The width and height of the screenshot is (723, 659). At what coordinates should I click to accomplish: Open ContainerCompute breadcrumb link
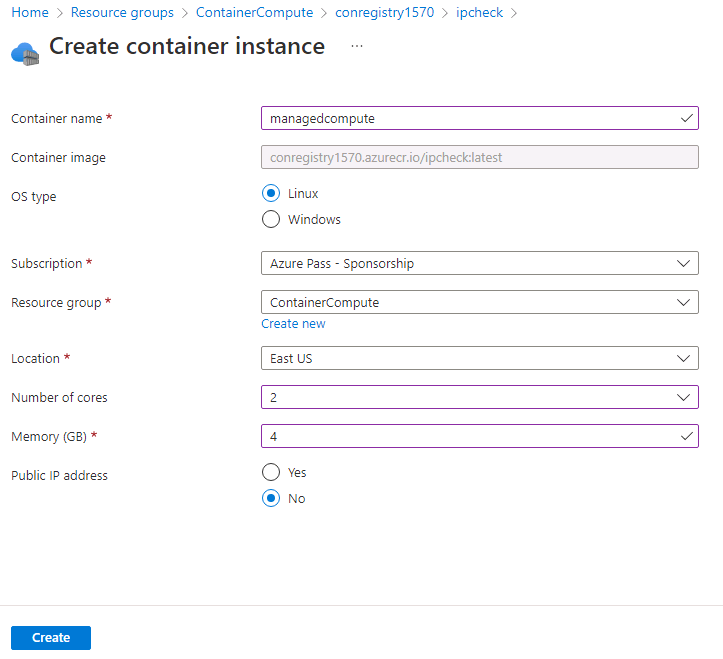click(255, 12)
